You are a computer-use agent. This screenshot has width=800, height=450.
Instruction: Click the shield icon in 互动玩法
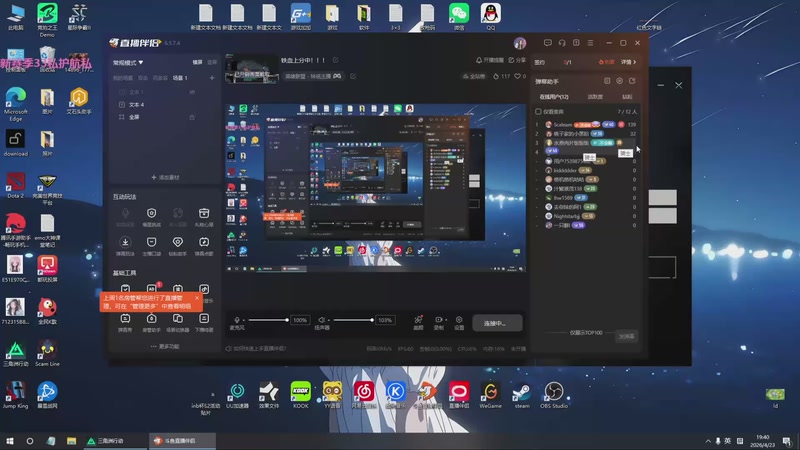pyautogui.click(x=152, y=213)
